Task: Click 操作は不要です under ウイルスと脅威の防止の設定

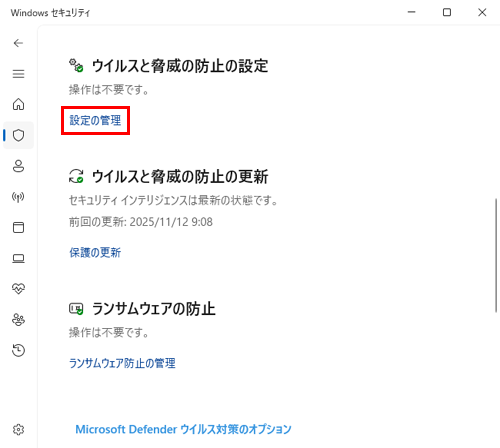Action: [109, 90]
